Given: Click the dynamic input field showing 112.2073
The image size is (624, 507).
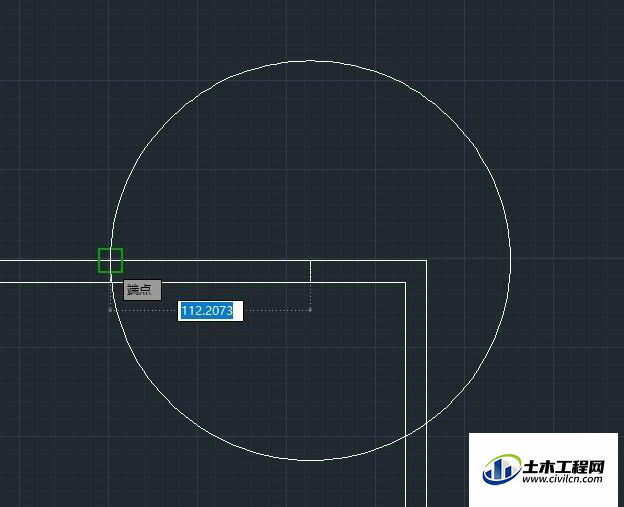Looking at the screenshot, I should tap(210, 311).
